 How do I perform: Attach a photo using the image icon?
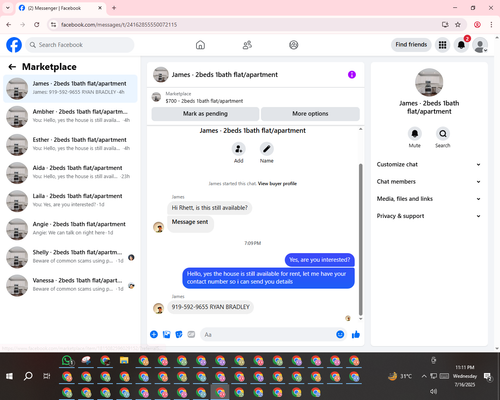[166, 334]
